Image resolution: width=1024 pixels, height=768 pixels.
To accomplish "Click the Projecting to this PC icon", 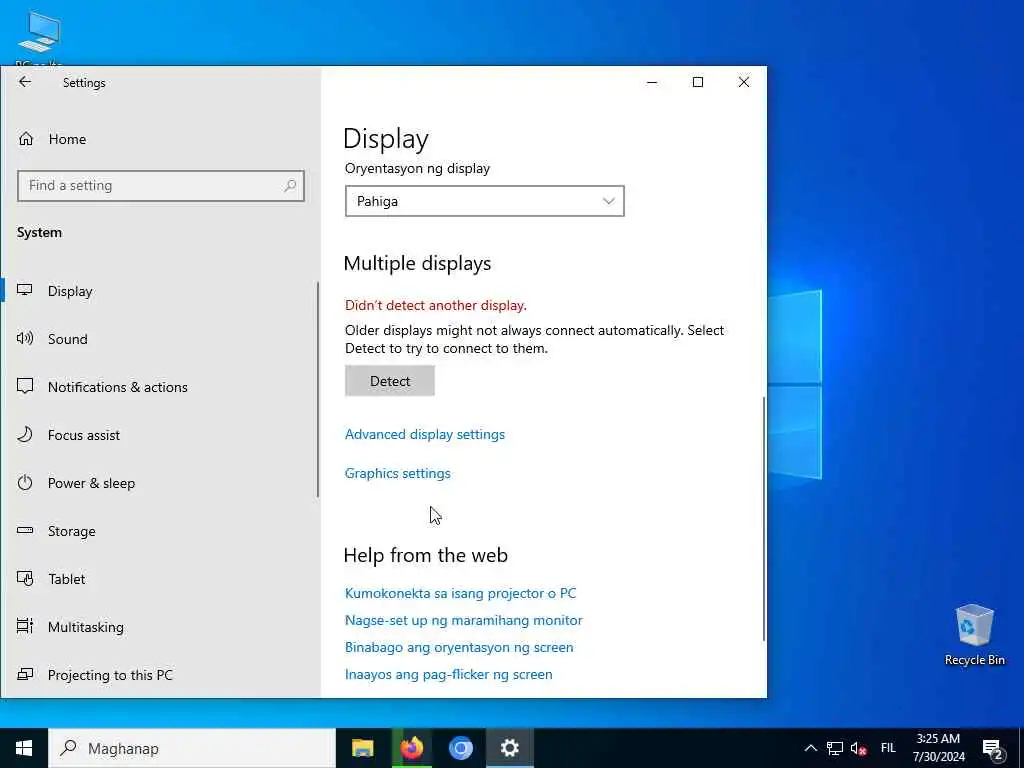I will [x=25, y=674].
